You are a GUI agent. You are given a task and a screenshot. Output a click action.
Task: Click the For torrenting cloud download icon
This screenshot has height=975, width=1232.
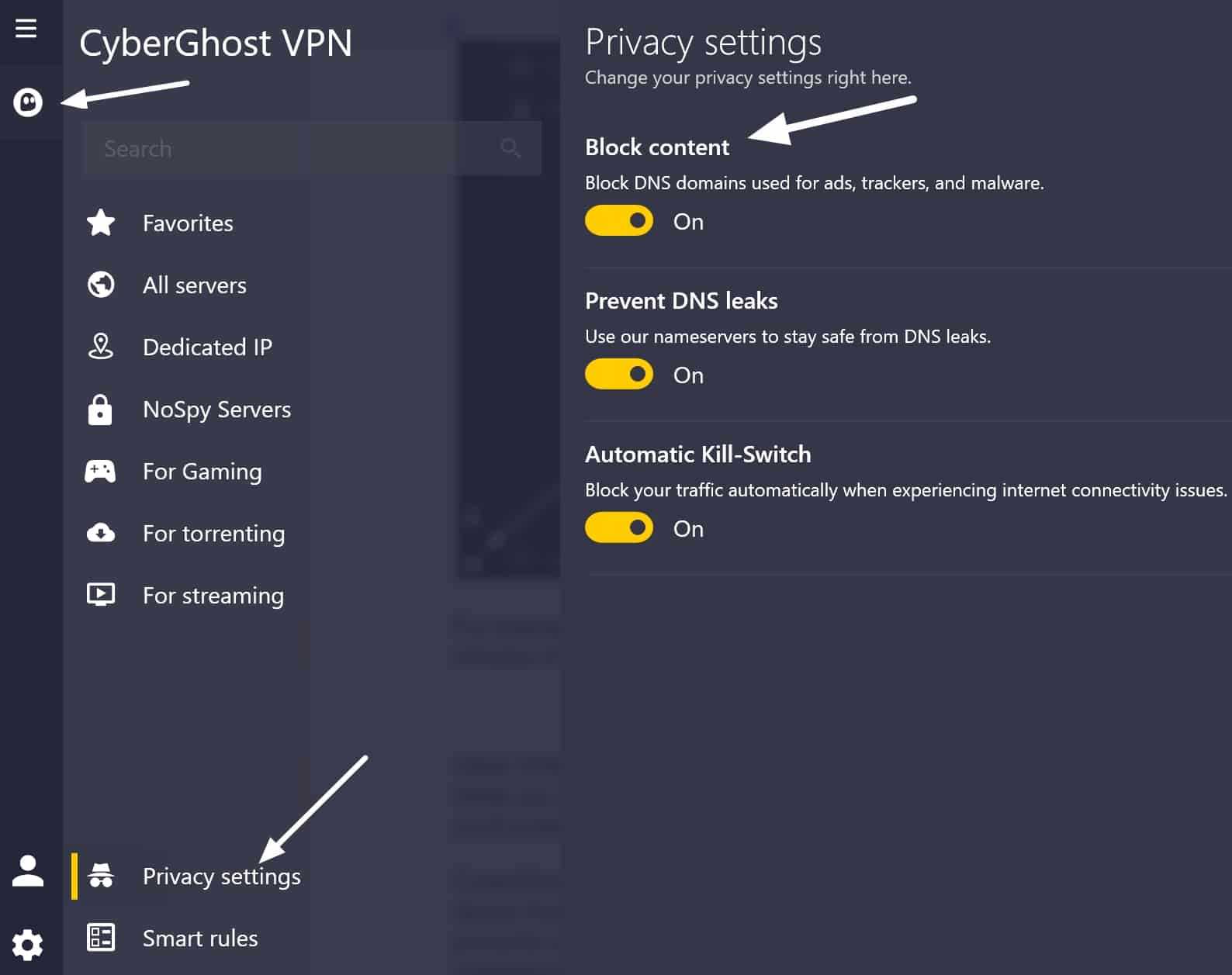[x=101, y=533]
